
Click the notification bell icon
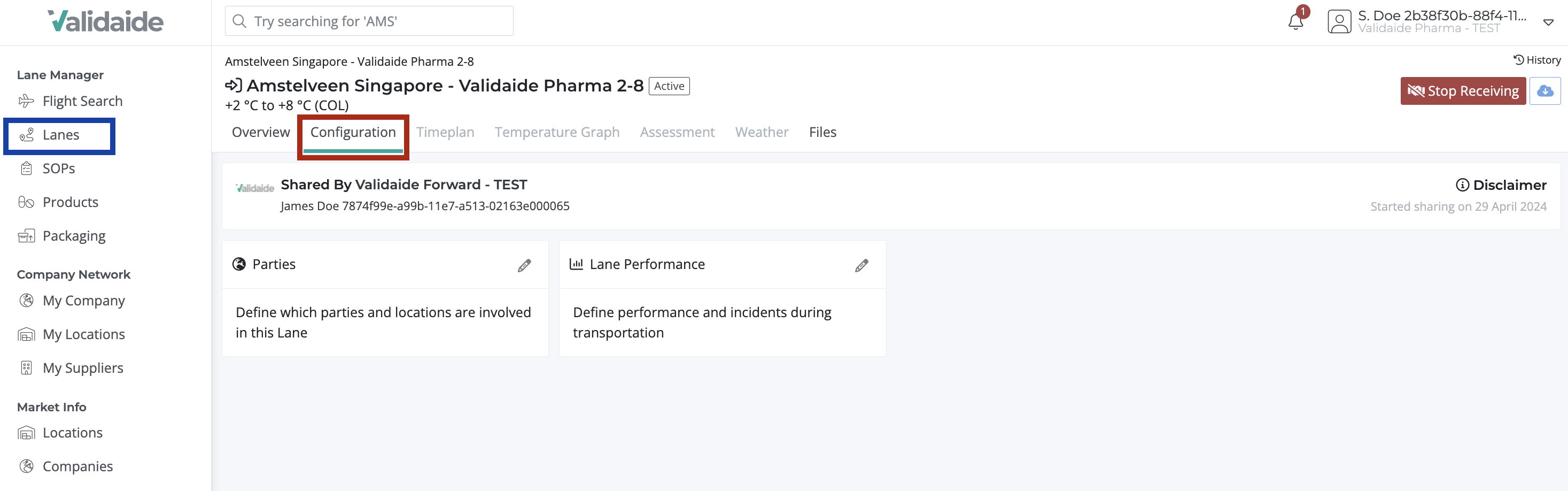[x=1295, y=22]
